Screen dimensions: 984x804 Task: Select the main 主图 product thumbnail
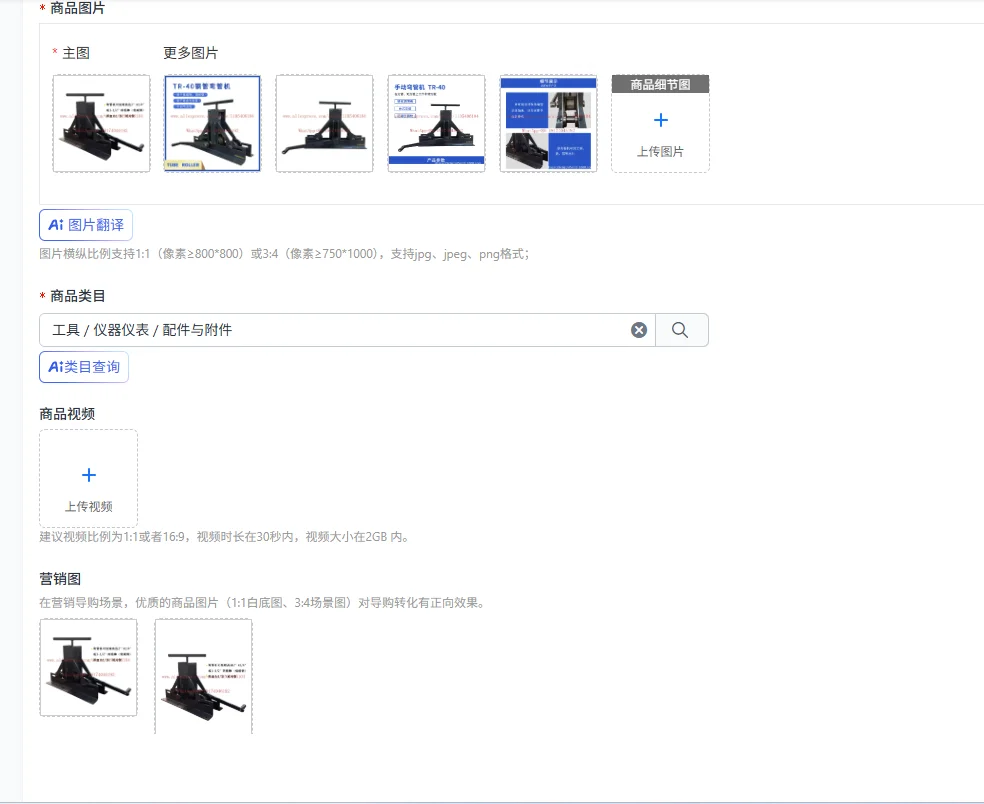coord(102,124)
